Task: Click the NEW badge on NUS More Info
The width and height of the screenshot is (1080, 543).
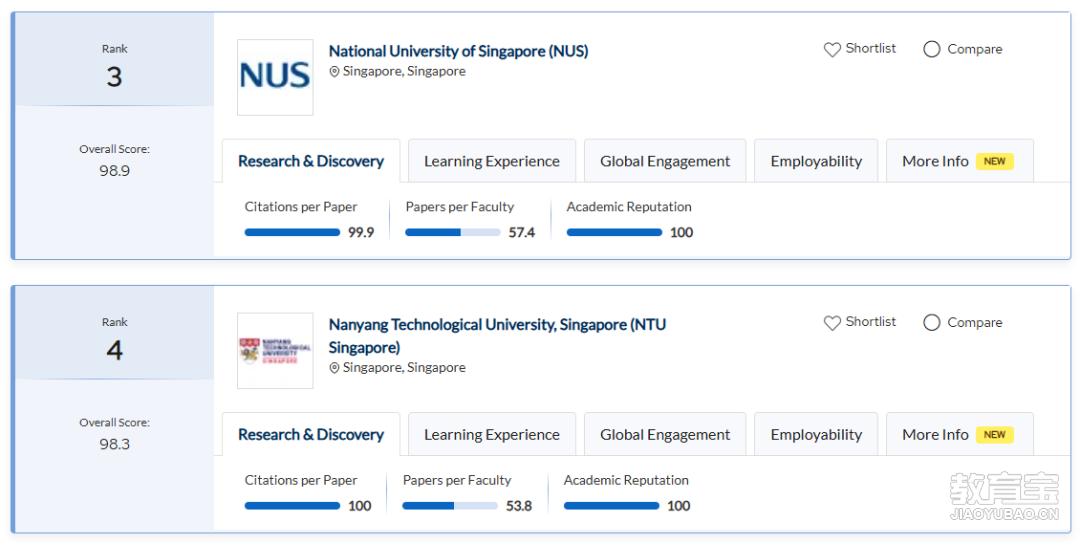Action: [x=995, y=161]
